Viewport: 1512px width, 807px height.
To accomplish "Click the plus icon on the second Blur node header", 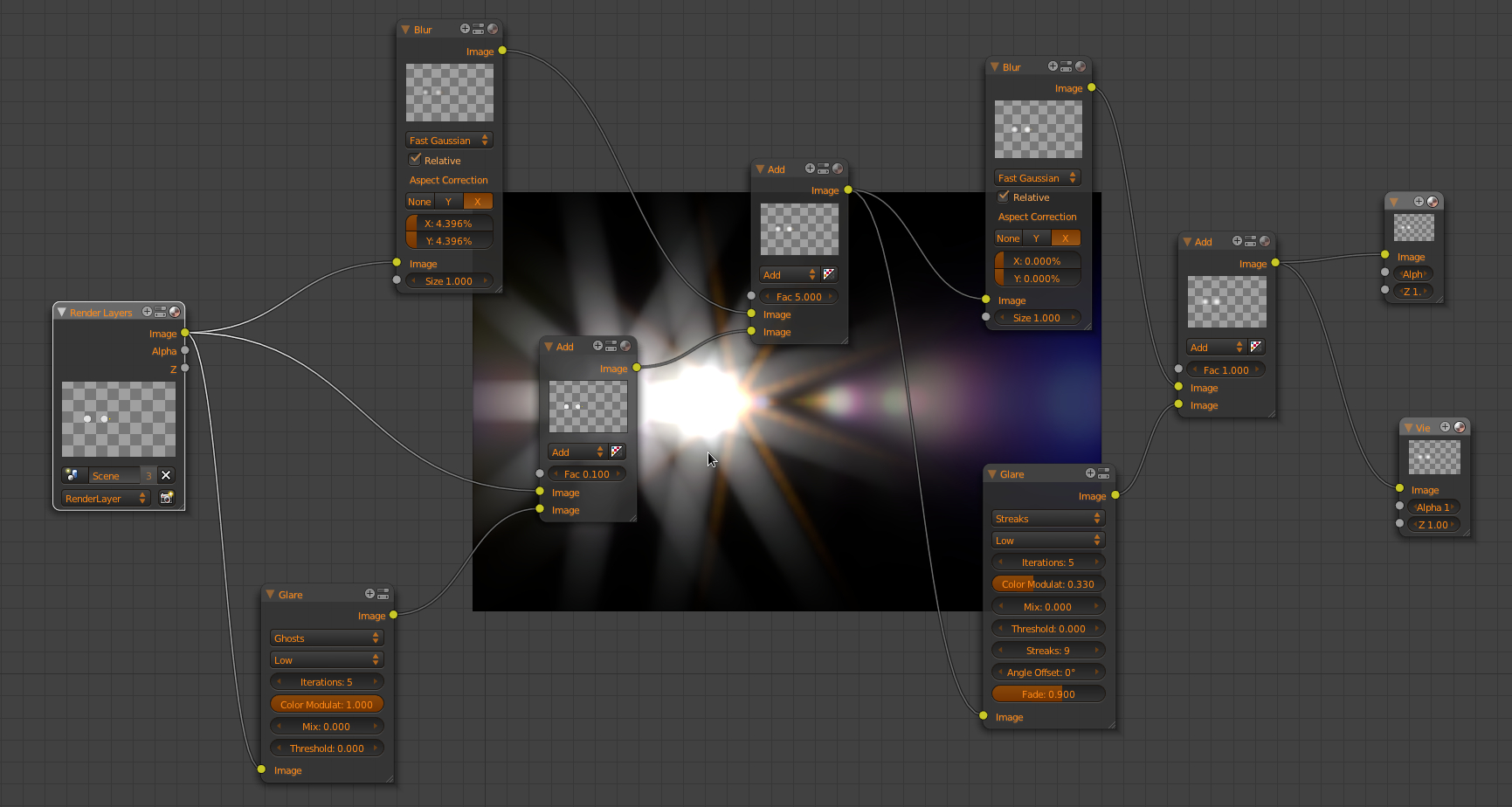I will pyautogui.click(x=1053, y=66).
